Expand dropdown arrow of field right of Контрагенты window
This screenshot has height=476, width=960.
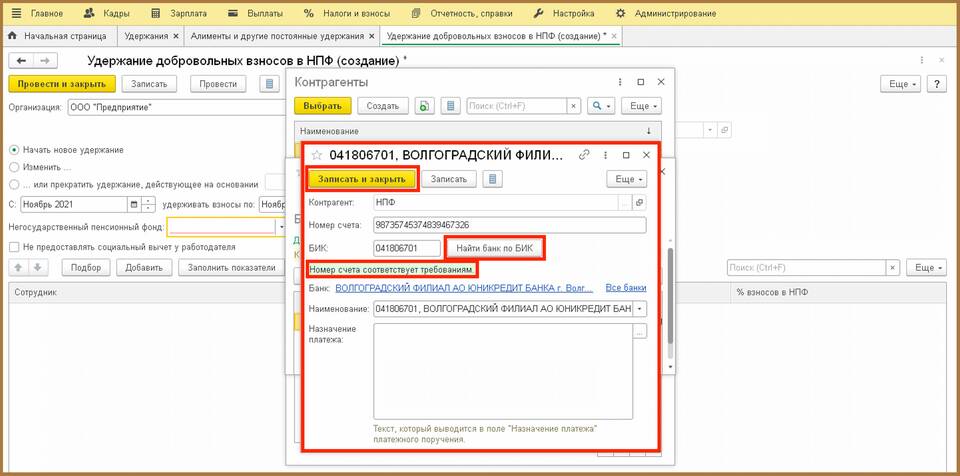click(711, 130)
